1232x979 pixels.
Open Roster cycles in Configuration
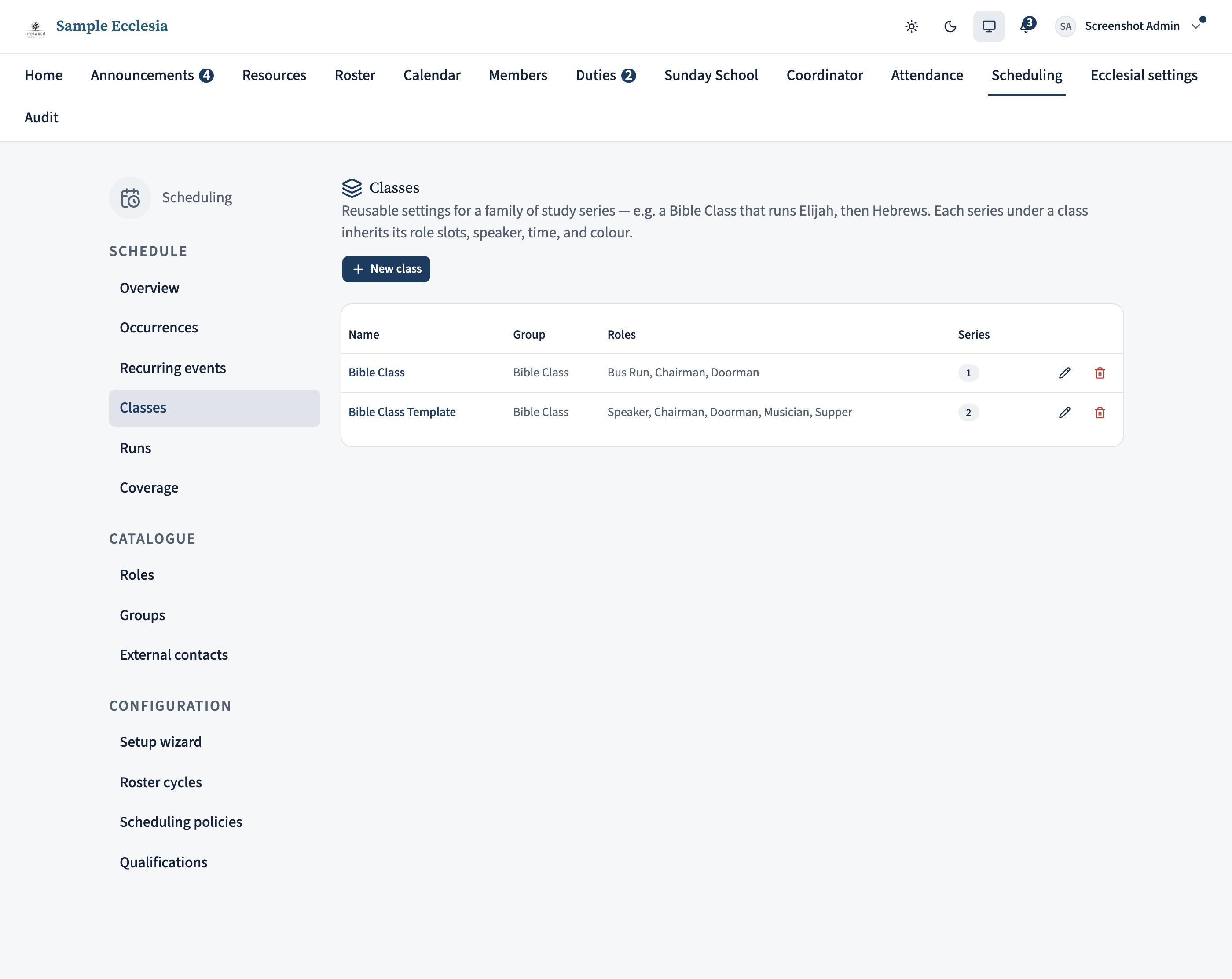(214, 782)
